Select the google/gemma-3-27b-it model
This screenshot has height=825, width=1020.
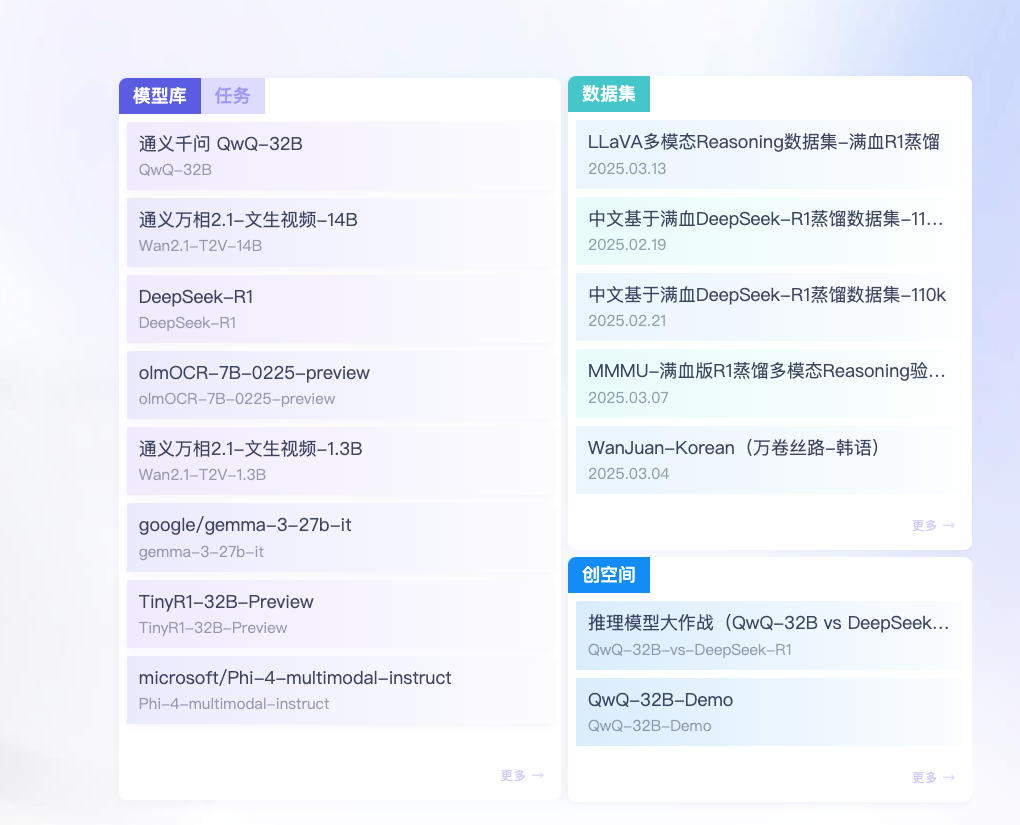(x=339, y=537)
